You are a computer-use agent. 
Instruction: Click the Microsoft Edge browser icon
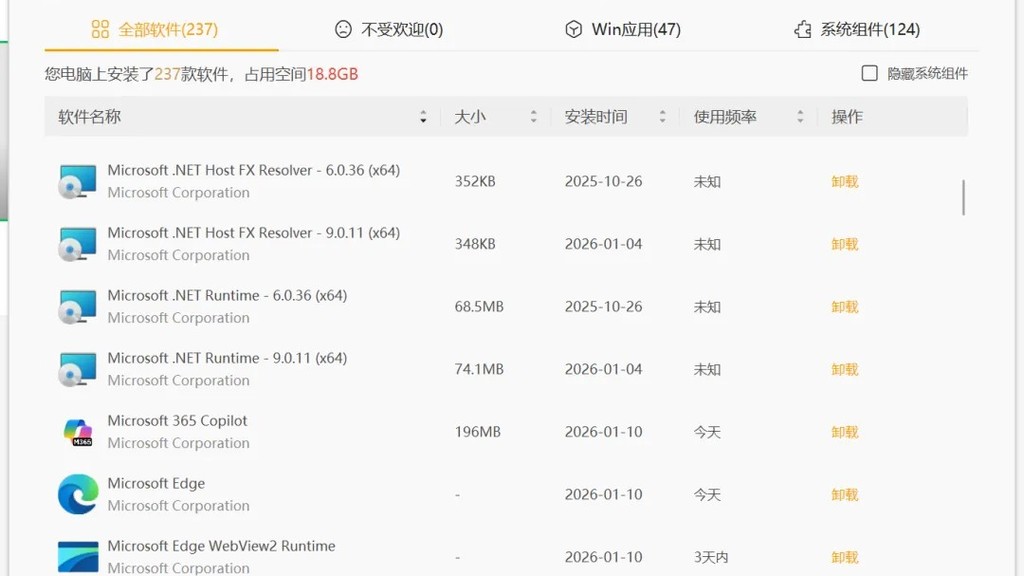coord(78,494)
